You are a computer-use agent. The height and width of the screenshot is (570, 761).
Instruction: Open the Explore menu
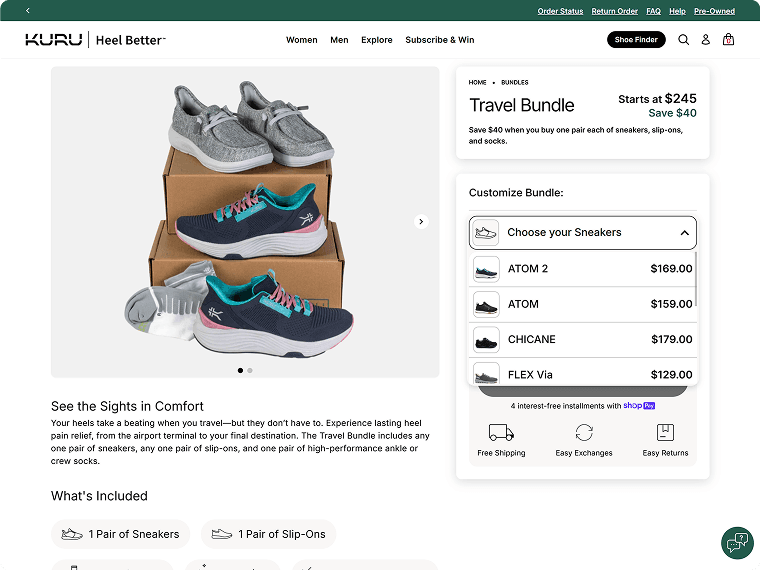[377, 40]
